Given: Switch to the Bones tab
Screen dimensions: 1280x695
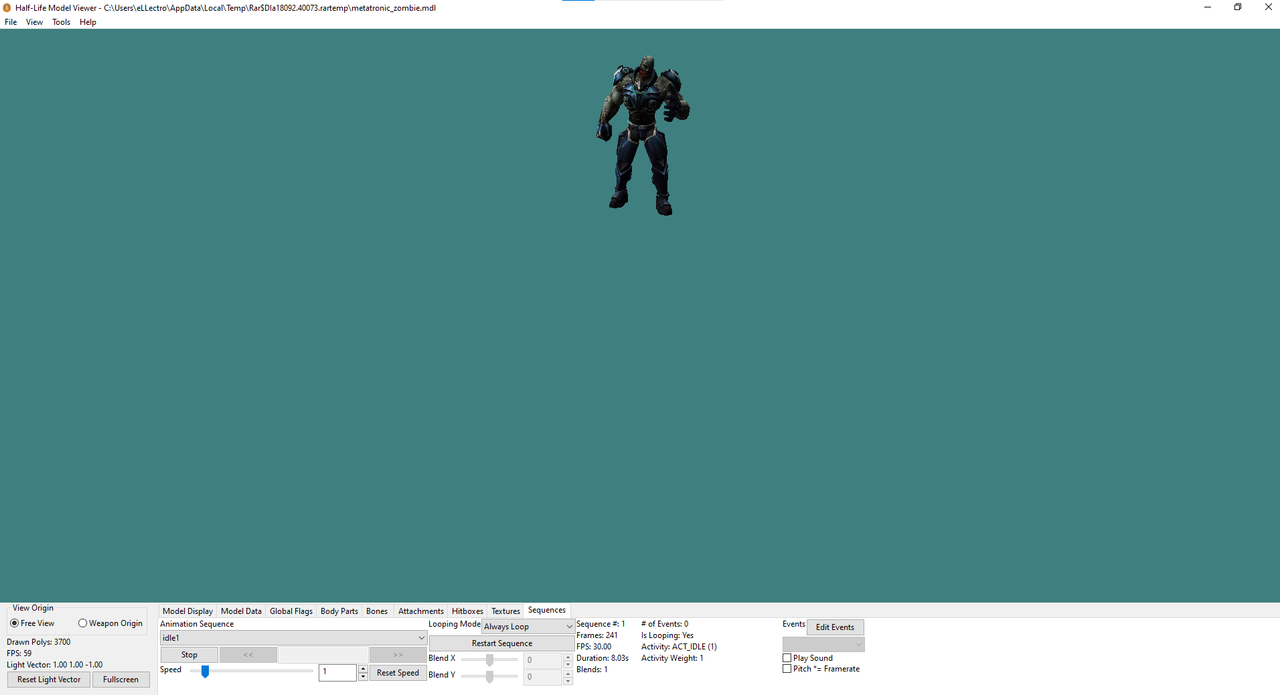Looking at the screenshot, I should (x=377, y=611).
